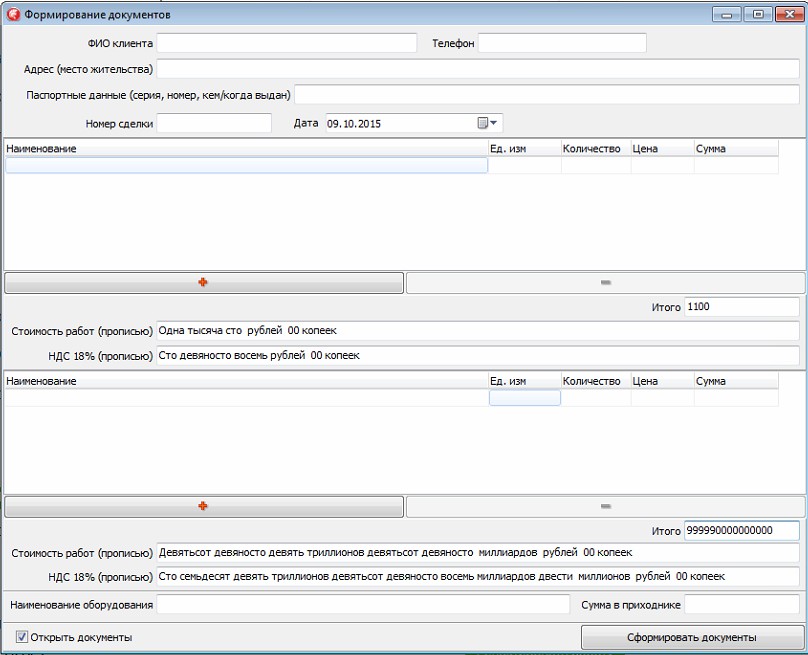Click the Итого field showing 1100
This screenshot has height=655, width=808.
(x=742, y=307)
